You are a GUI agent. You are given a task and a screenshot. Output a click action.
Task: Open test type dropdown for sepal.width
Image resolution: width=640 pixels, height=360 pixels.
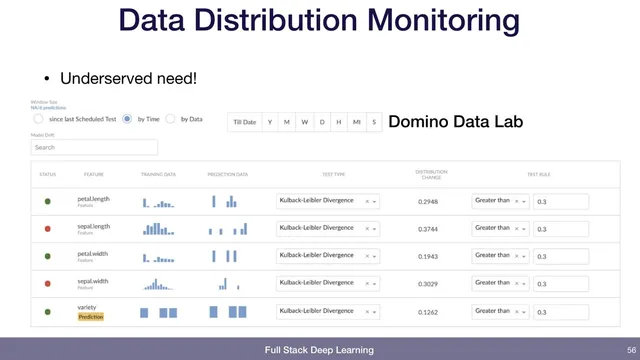(x=328, y=283)
